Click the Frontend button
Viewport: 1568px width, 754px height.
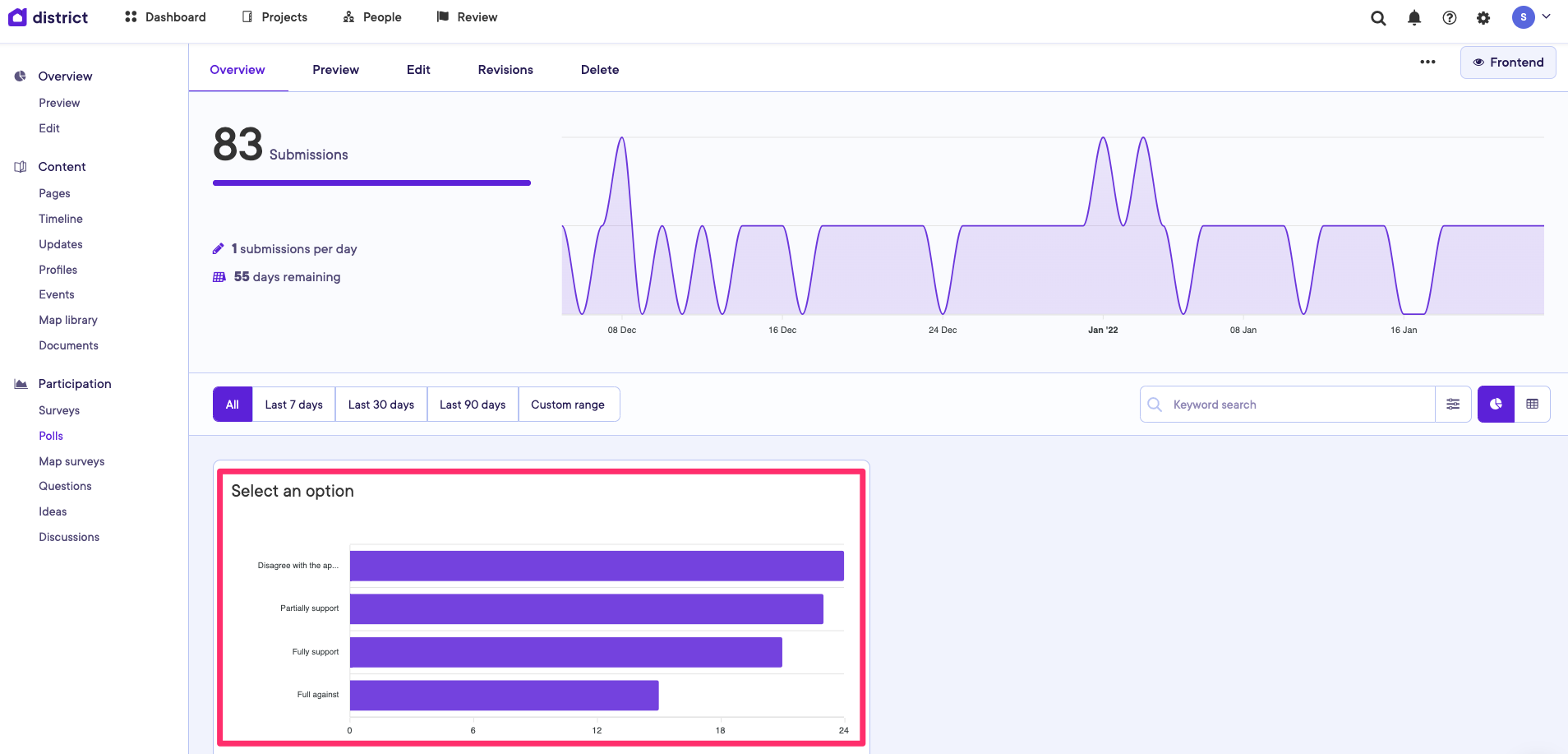(1508, 62)
